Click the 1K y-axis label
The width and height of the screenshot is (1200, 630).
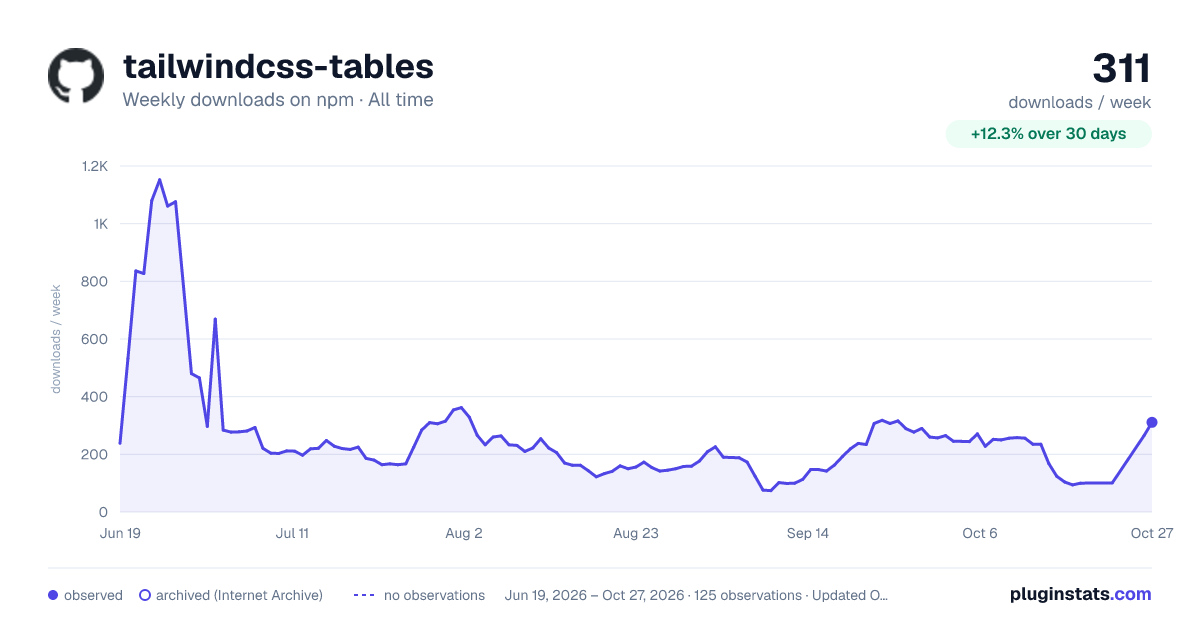(101, 224)
